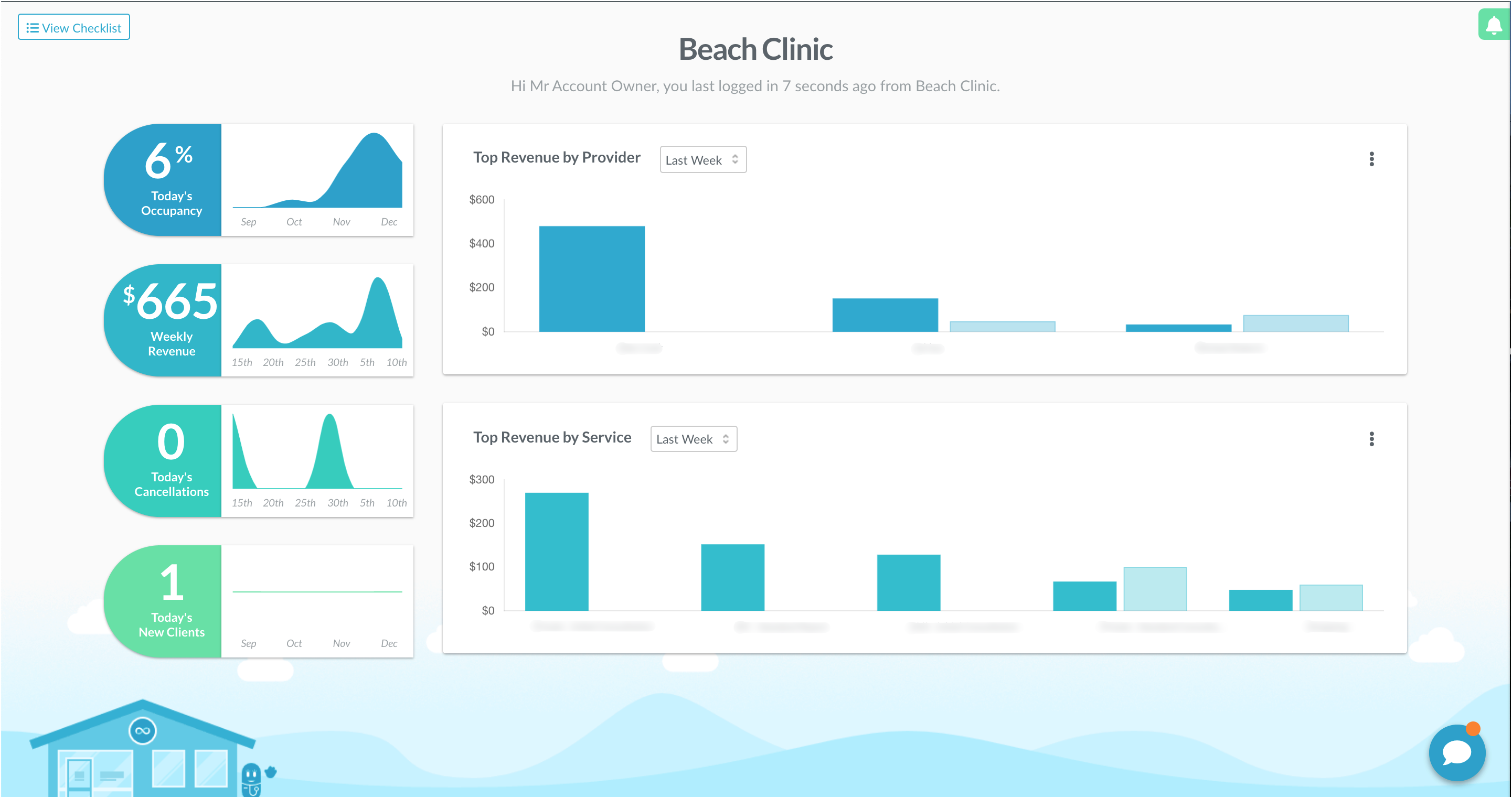The width and height of the screenshot is (1512, 798).
Task: Click the infinity logo on the clinic building
Action: point(143,730)
